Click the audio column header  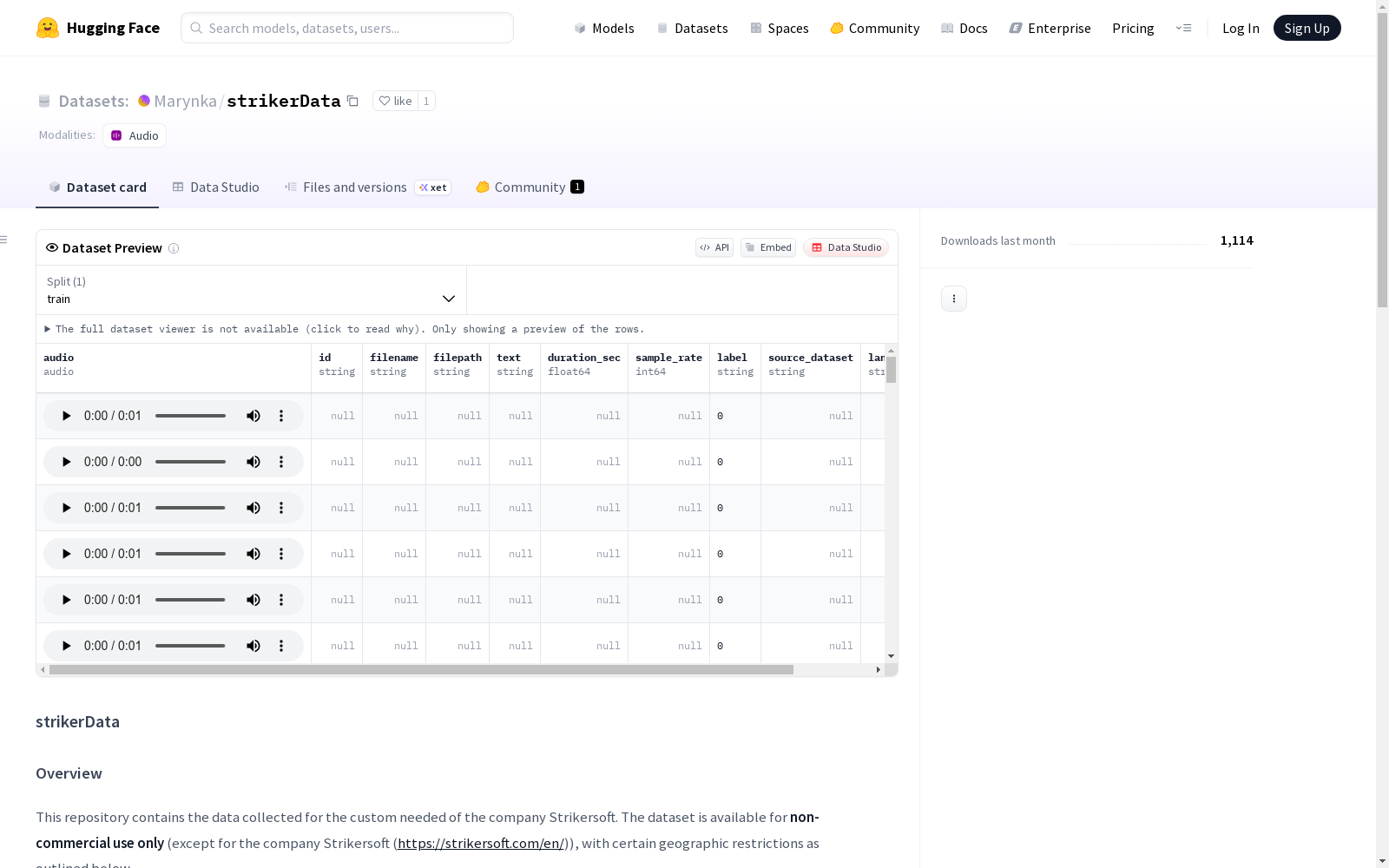[174, 368]
